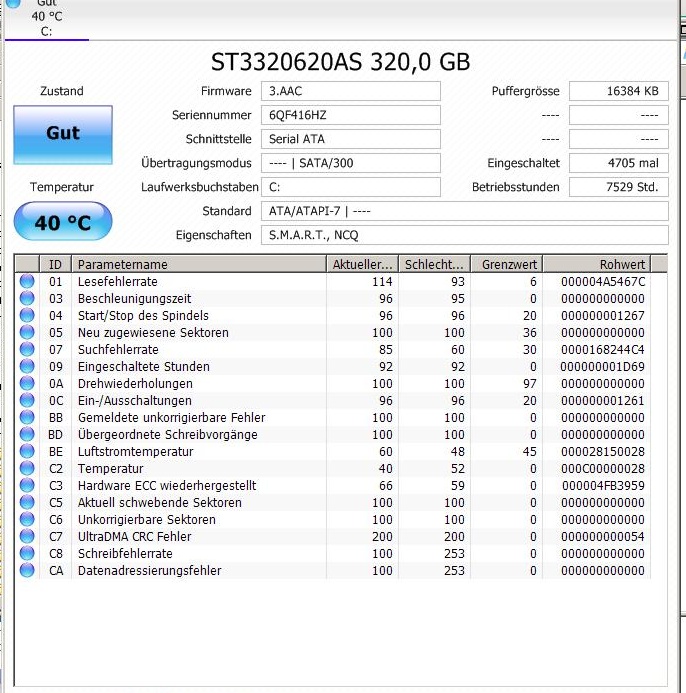Click the drive title ST3320620AS 320,0 GB
The height and width of the screenshot is (693, 686).
(340, 61)
